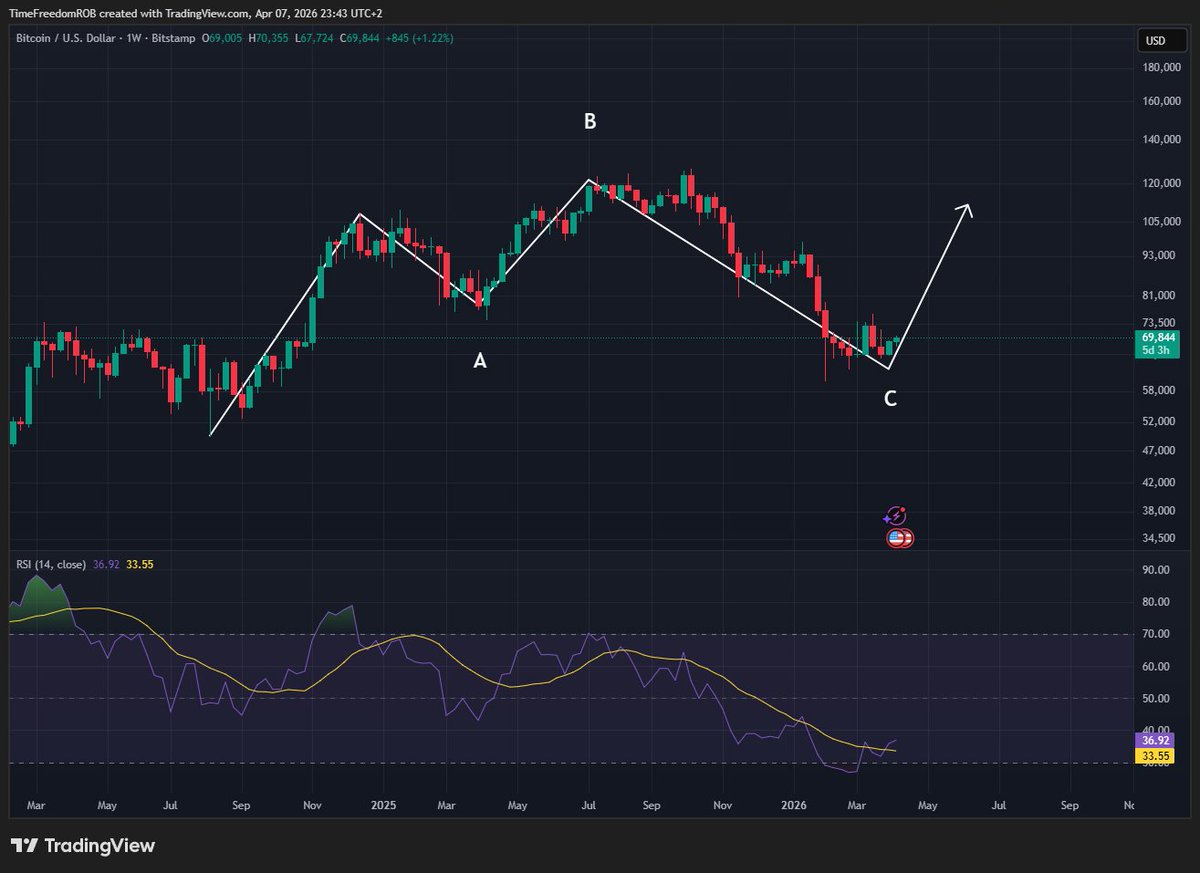Click the yellow RSI average tag 33.55
1200x873 pixels.
click(1154, 756)
